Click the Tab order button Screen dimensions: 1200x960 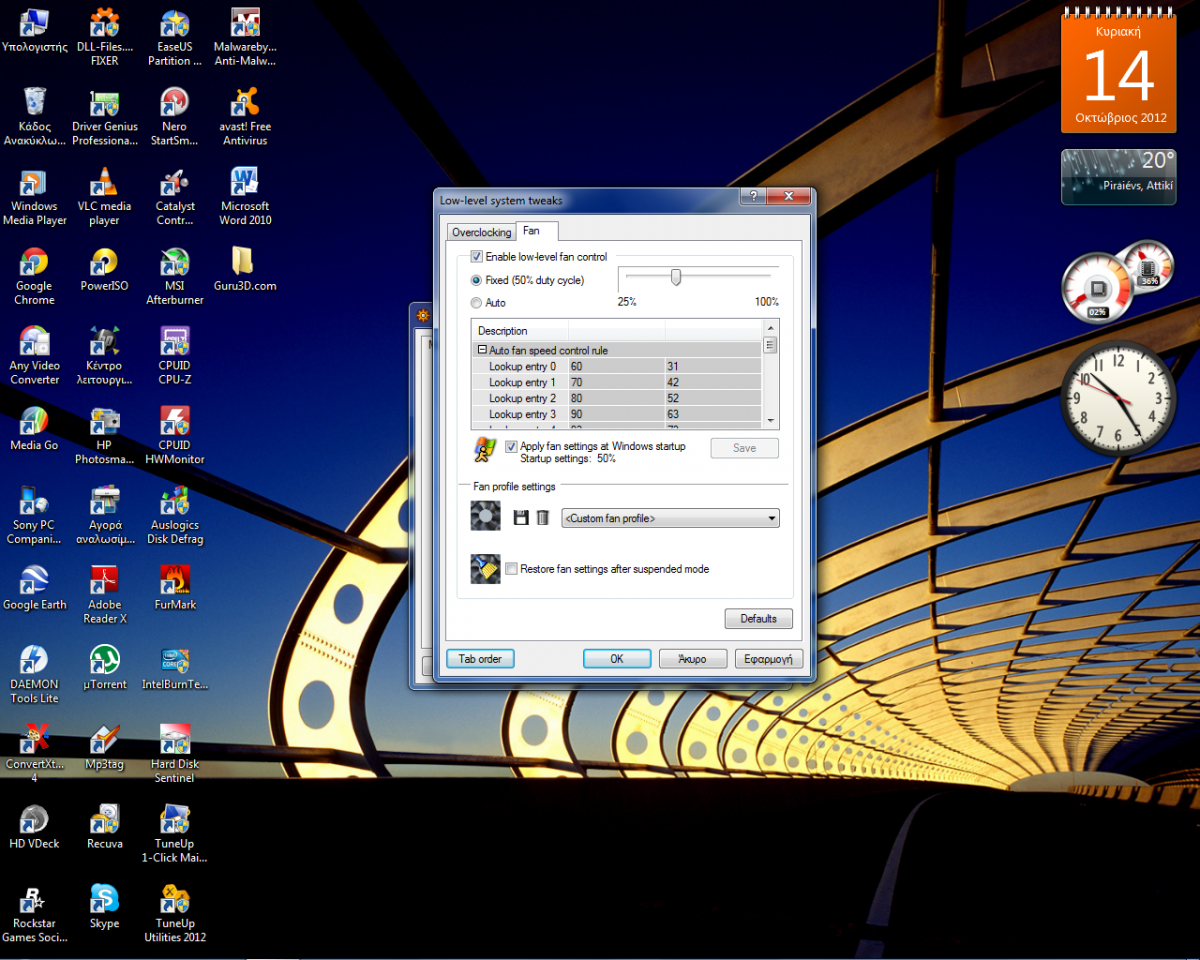[480, 659]
